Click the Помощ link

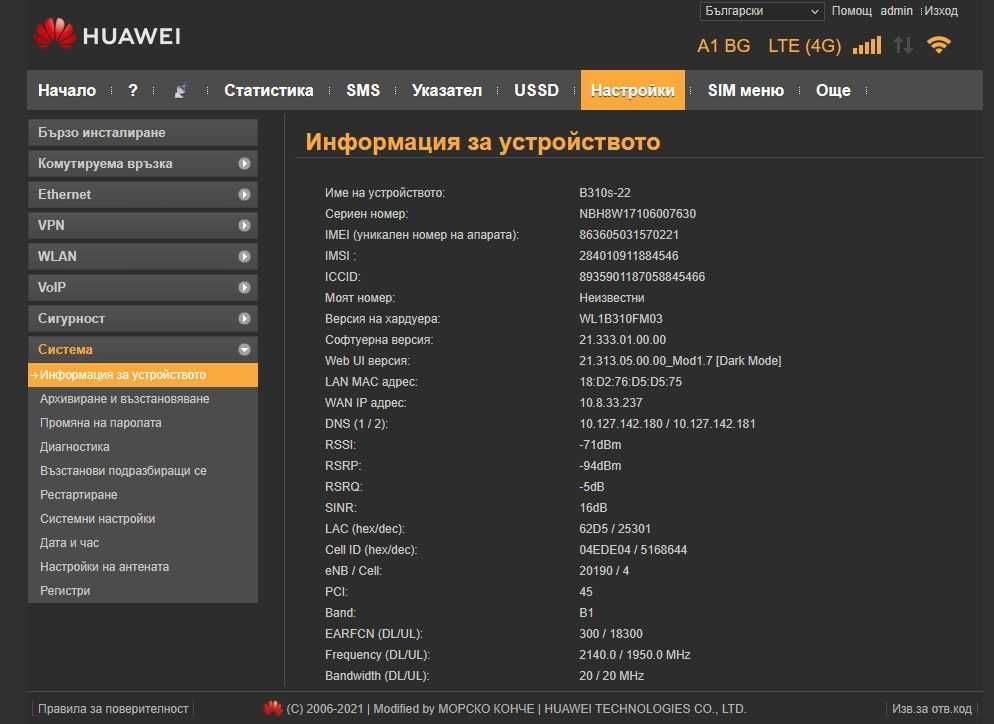click(x=851, y=11)
